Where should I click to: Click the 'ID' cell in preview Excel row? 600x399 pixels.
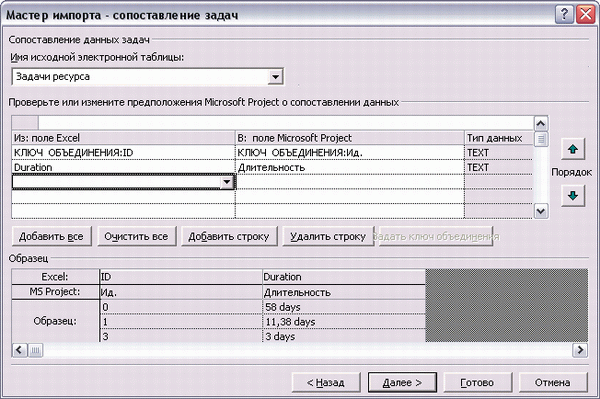[x=181, y=277]
